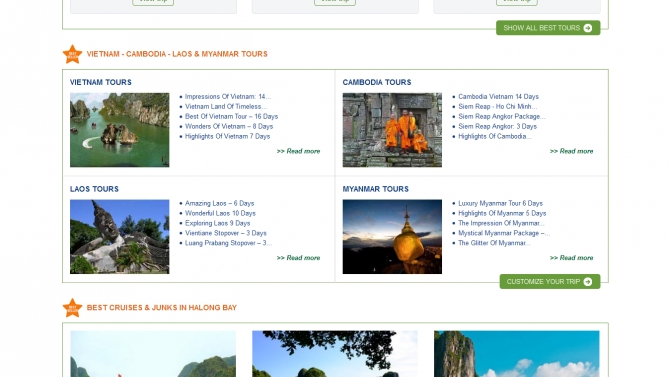
Task: Open Cambodia Vietnam 14 Days tour
Action: [498, 97]
